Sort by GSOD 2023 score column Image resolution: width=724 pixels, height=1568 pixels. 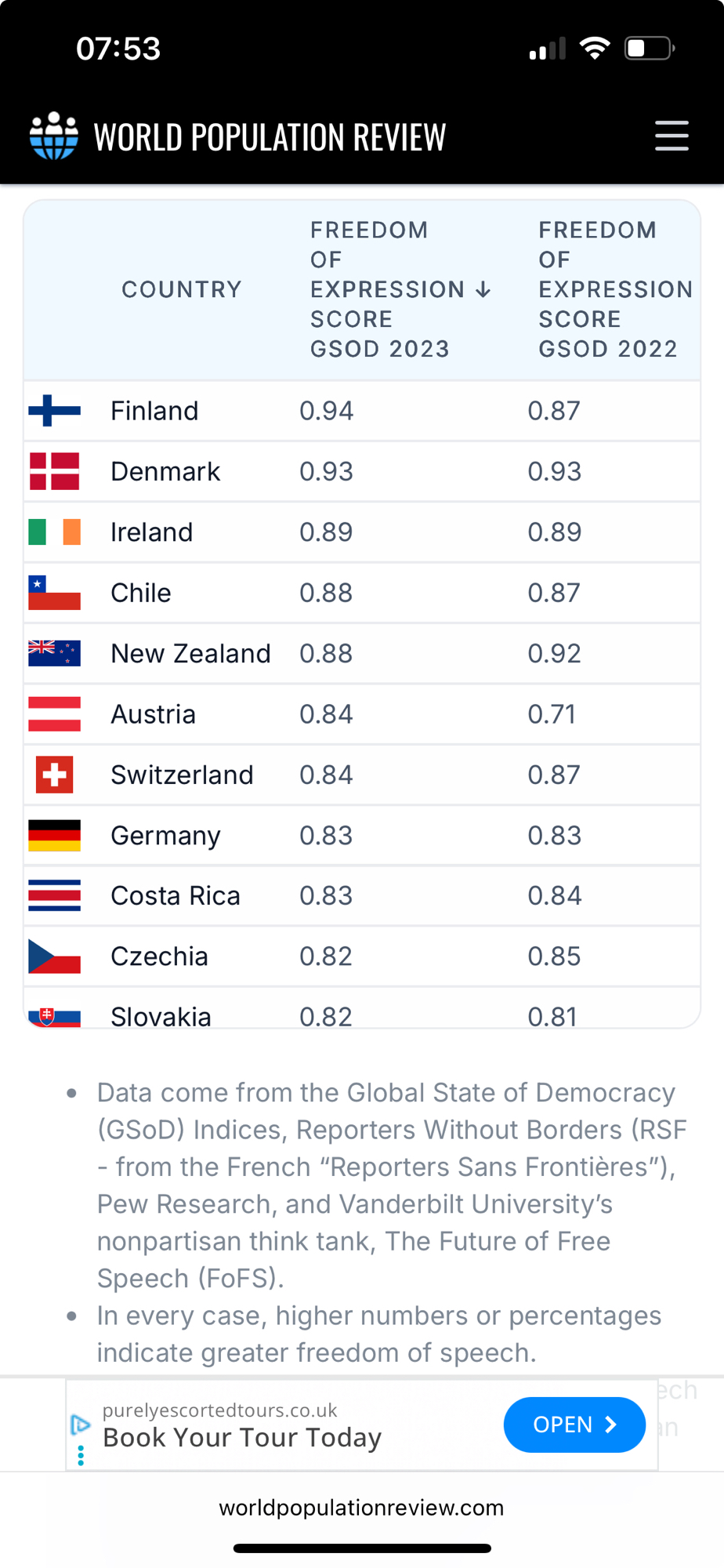click(x=400, y=289)
